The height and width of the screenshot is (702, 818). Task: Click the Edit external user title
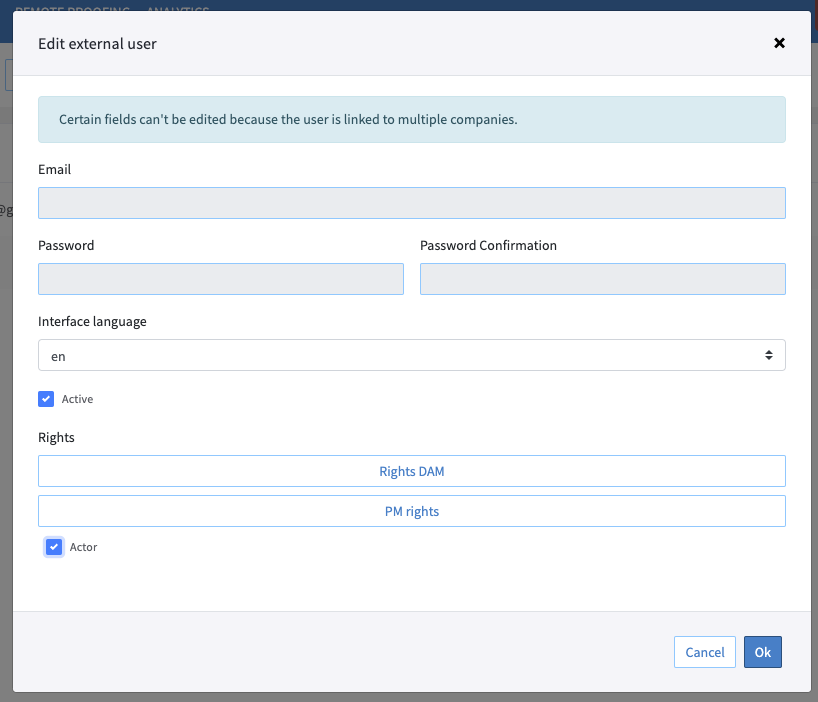[x=97, y=43]
